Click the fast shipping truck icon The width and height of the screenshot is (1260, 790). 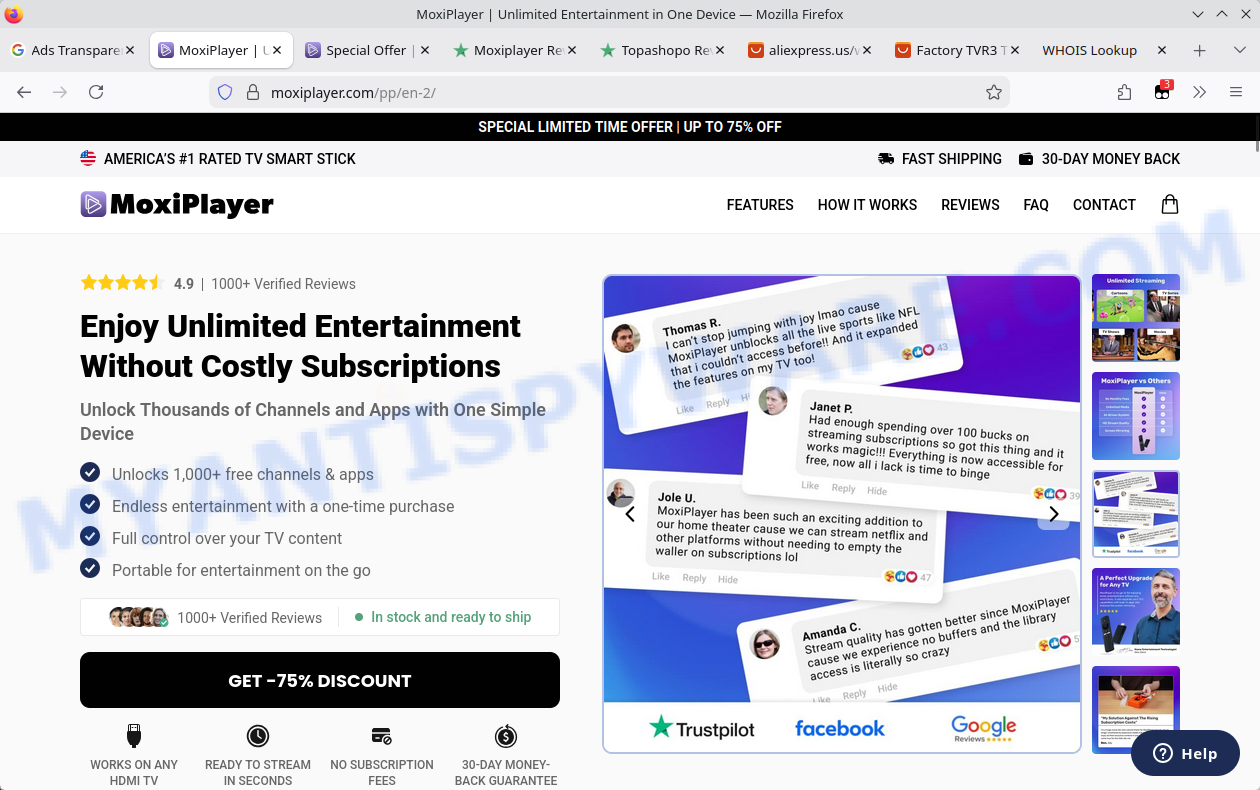(886, 159)
